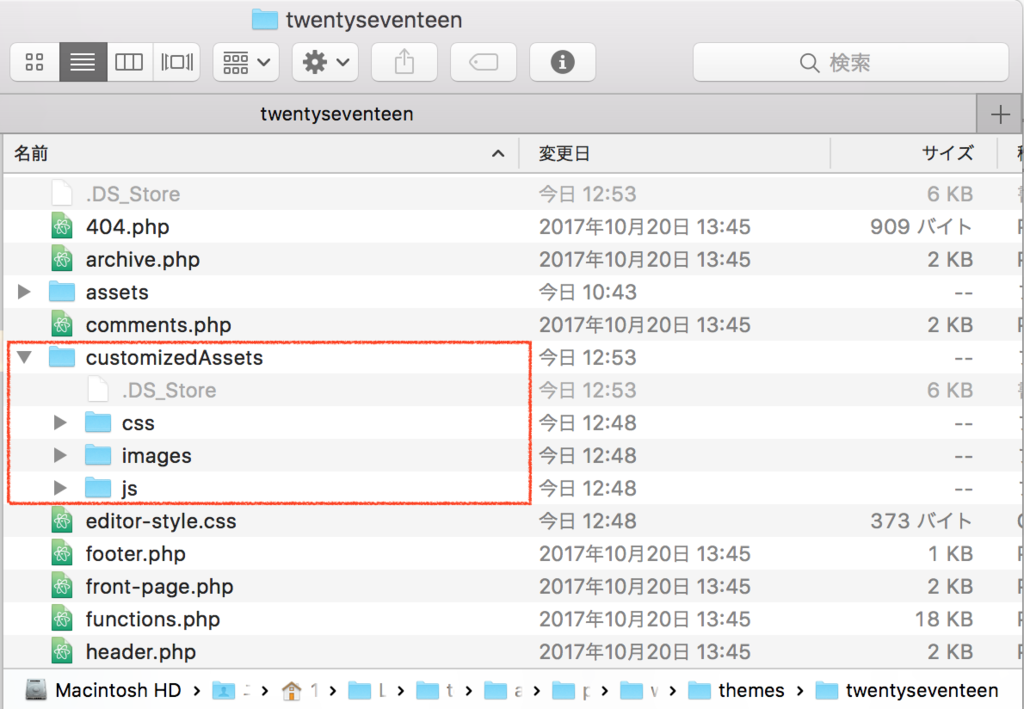This screenshot has height=709, width=1024.
Task: Click Macintosh HD in the path bar
Action: [x=118, y=690]
